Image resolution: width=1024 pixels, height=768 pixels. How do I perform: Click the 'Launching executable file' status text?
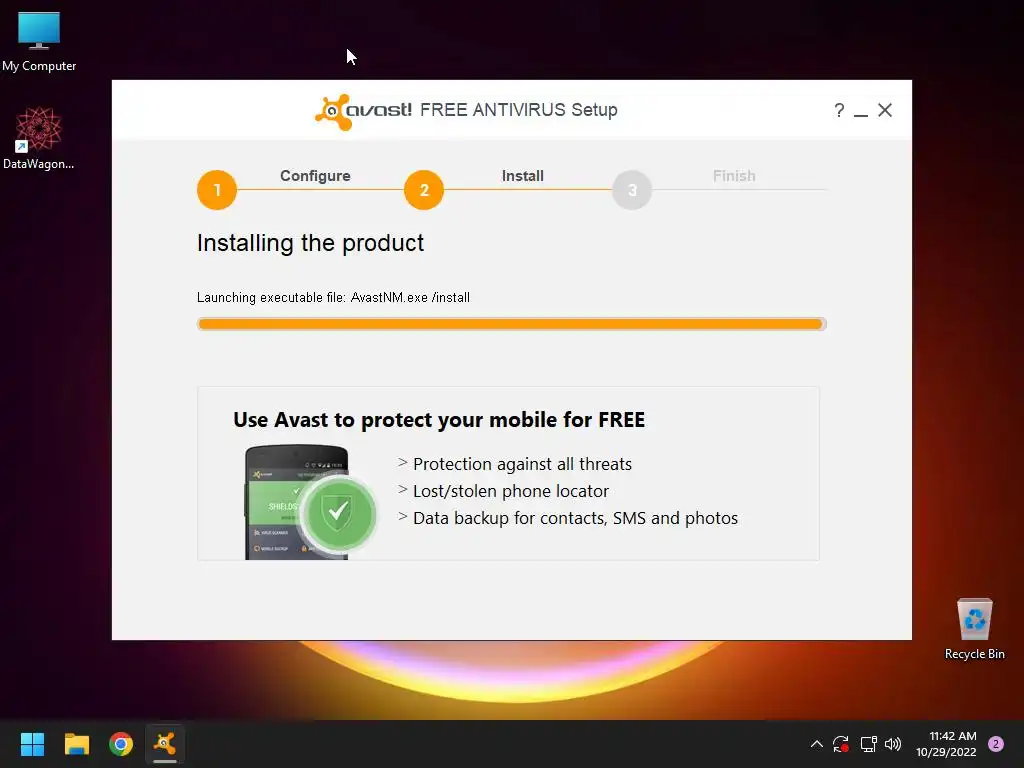(x=333, y=298)
